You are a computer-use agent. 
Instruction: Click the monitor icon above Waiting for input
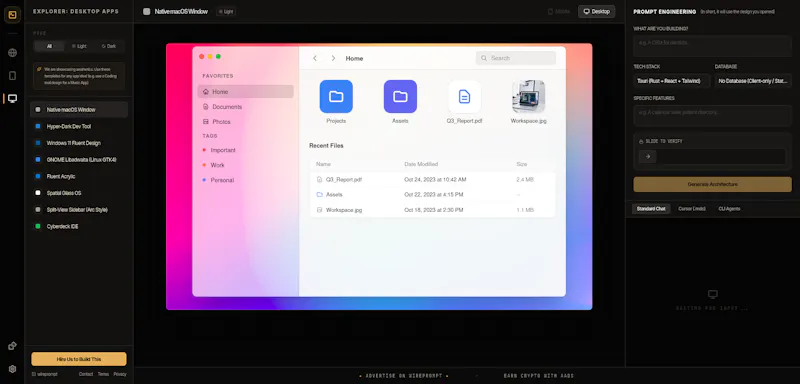click(713, 294)
